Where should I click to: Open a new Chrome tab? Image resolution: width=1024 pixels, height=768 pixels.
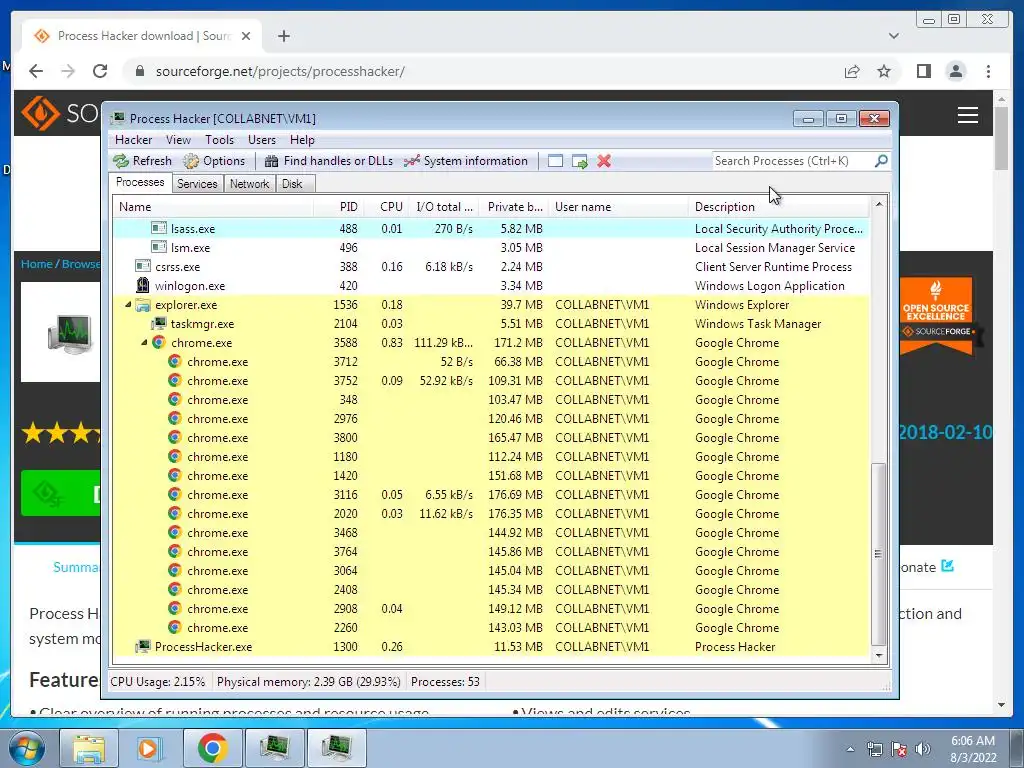pyautogui.click(x=283, y=36)
